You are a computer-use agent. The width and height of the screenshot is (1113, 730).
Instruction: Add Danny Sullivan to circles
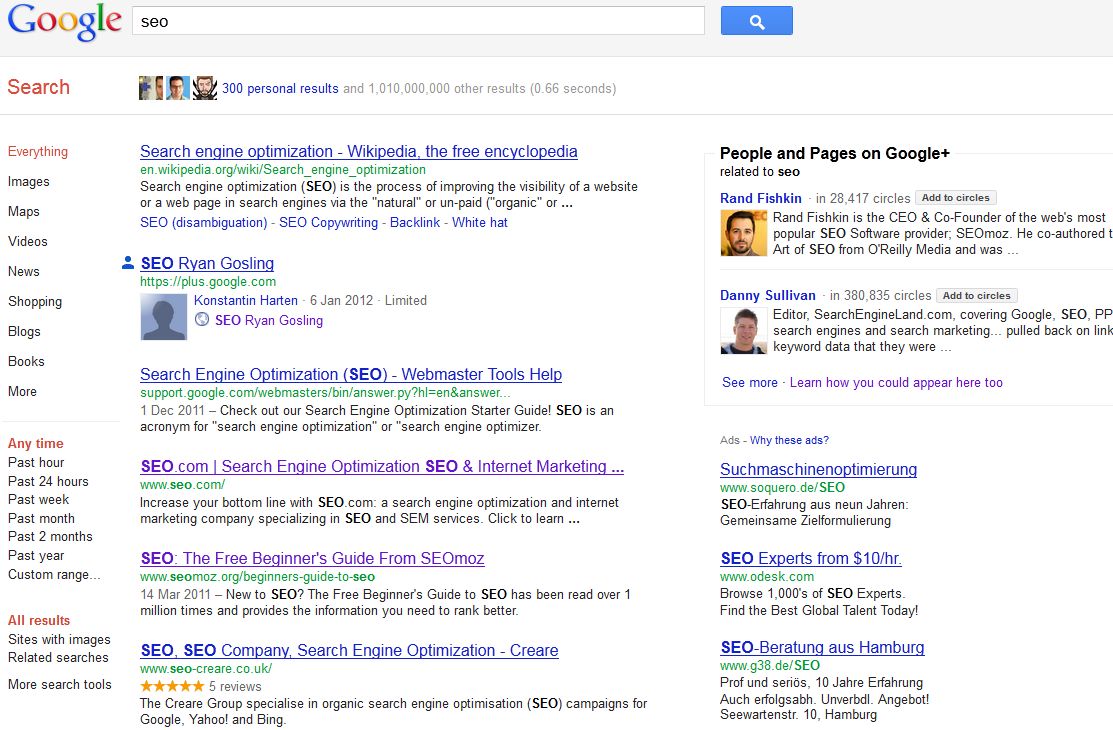[x=977, y=295]
